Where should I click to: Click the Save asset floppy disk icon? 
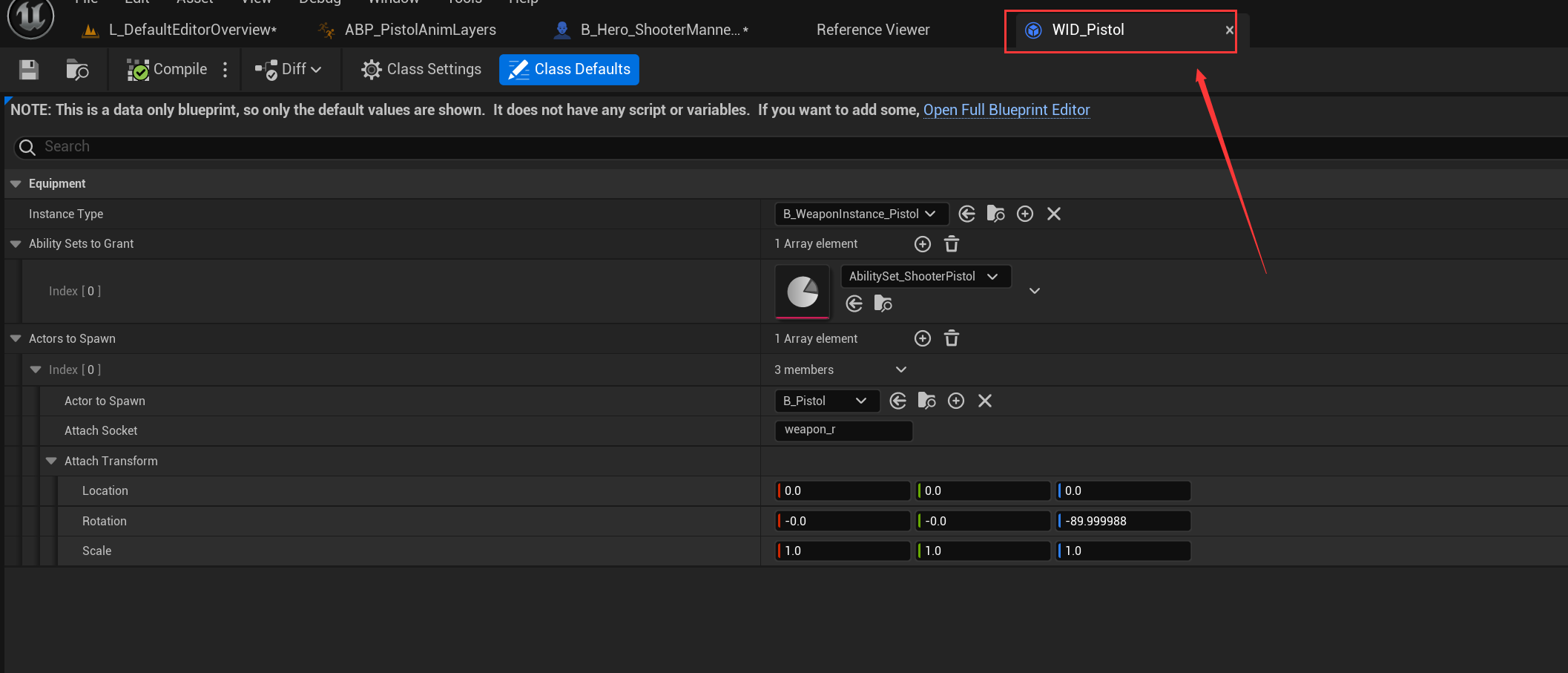29,70
